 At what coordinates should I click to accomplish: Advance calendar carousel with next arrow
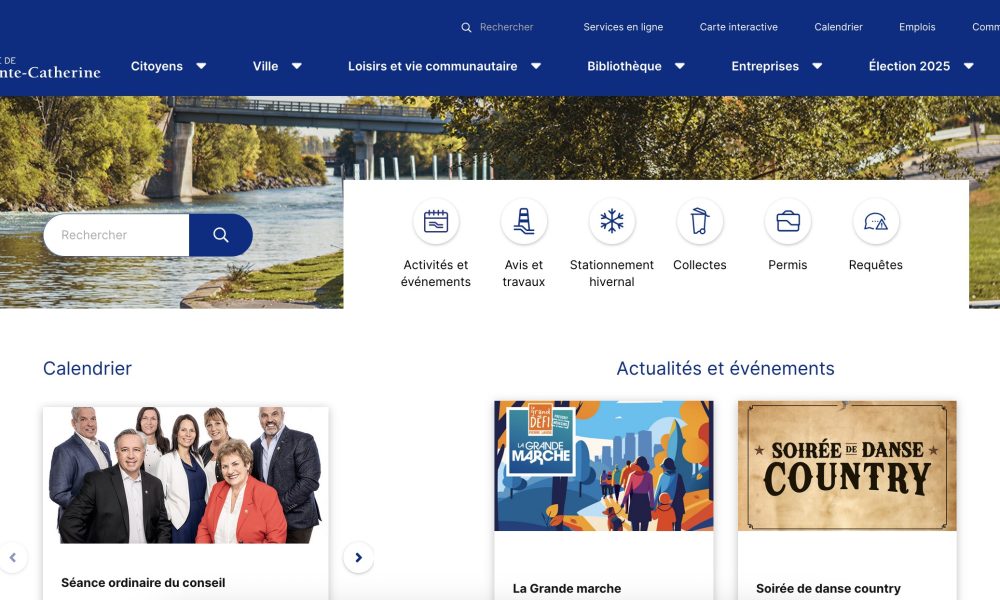click(x=358, y=558)
